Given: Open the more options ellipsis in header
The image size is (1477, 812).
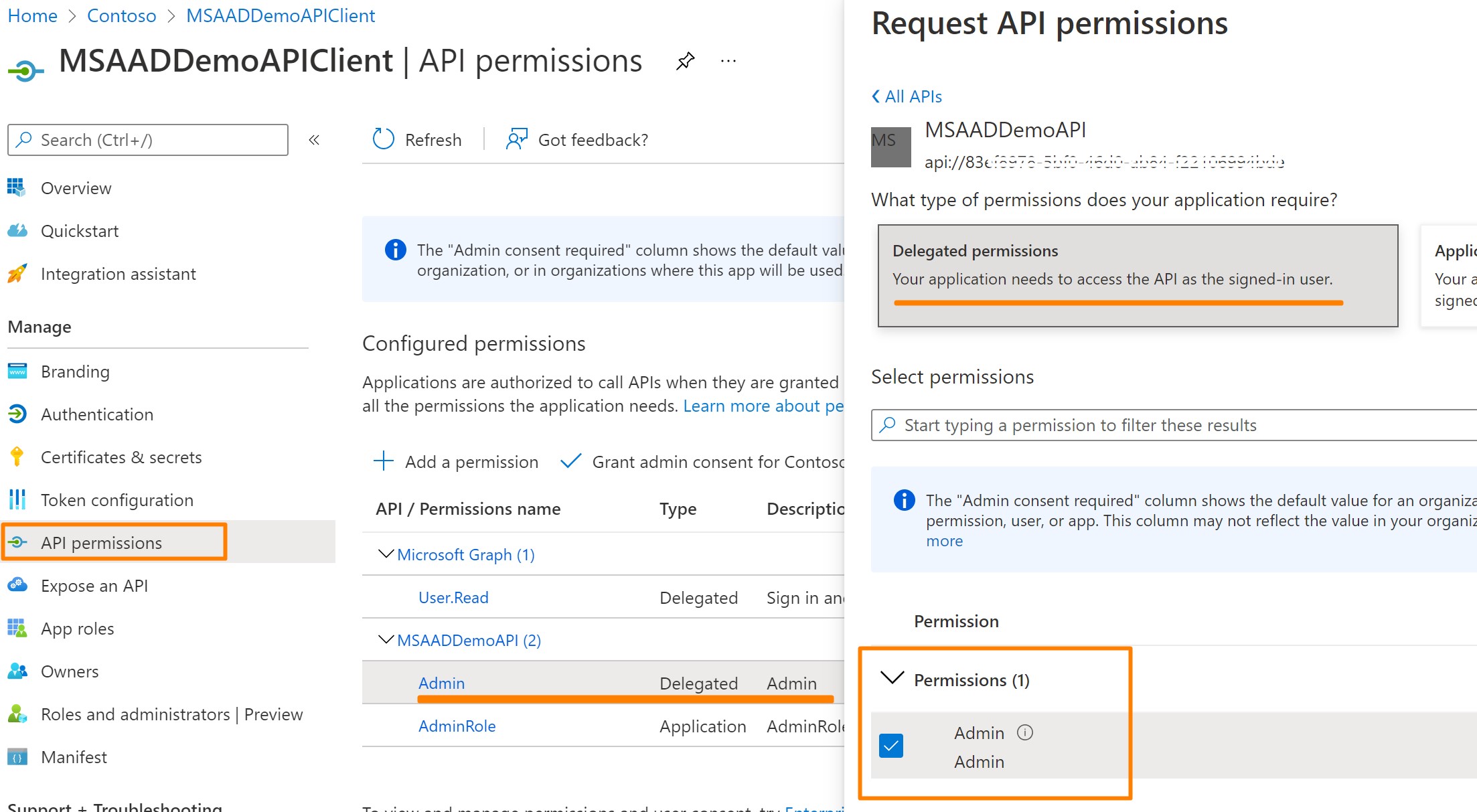Looking at the screenshot, I should pos(728,62).
